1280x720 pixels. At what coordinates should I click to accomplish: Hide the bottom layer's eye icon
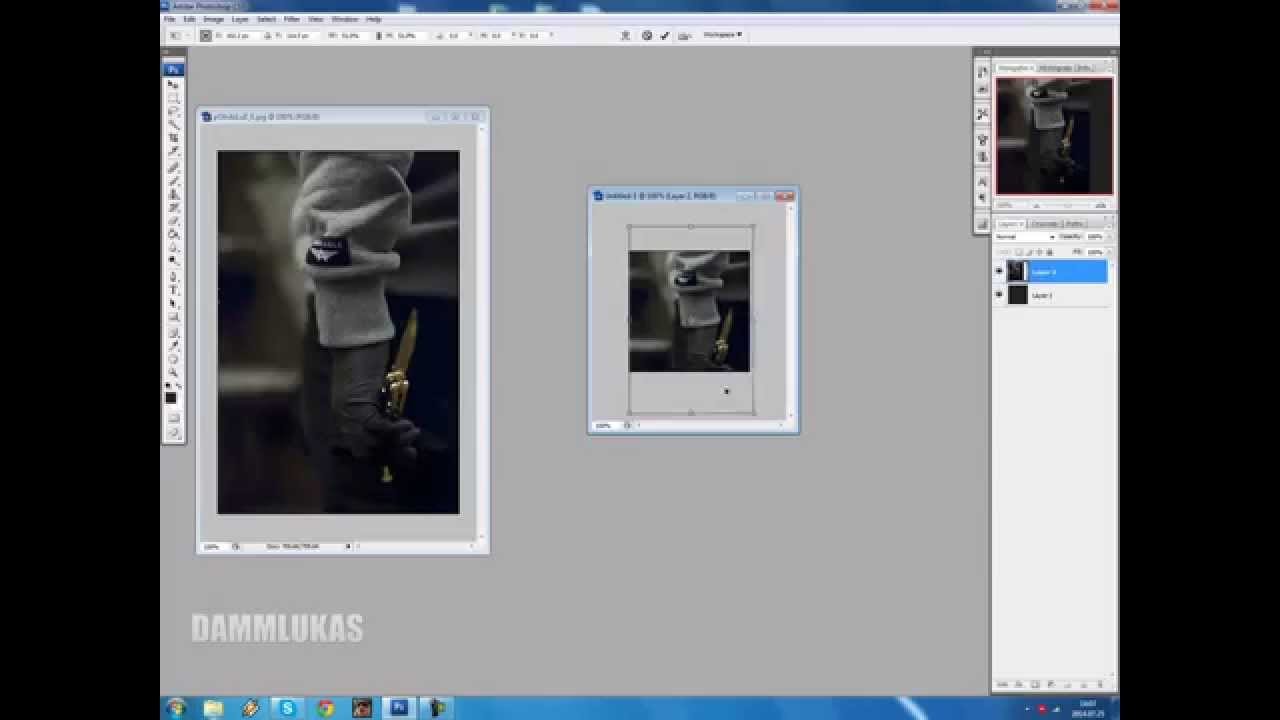click(999, 295)
